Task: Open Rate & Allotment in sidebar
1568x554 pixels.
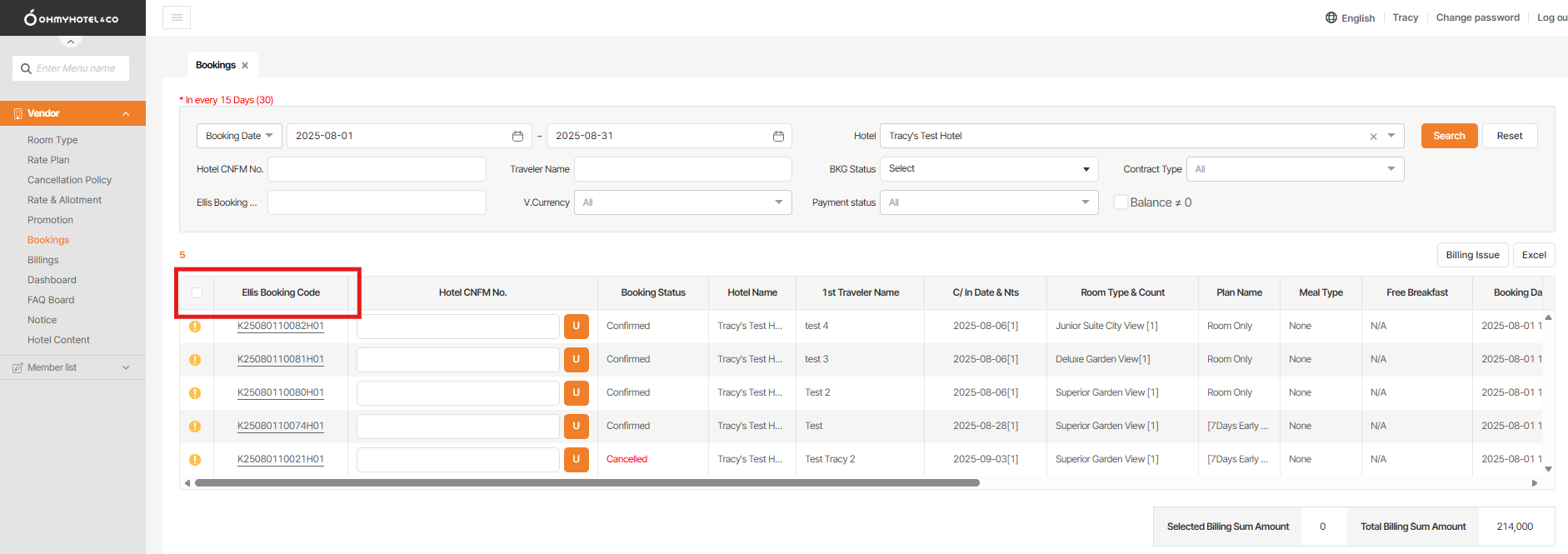Action: (64, 200)
